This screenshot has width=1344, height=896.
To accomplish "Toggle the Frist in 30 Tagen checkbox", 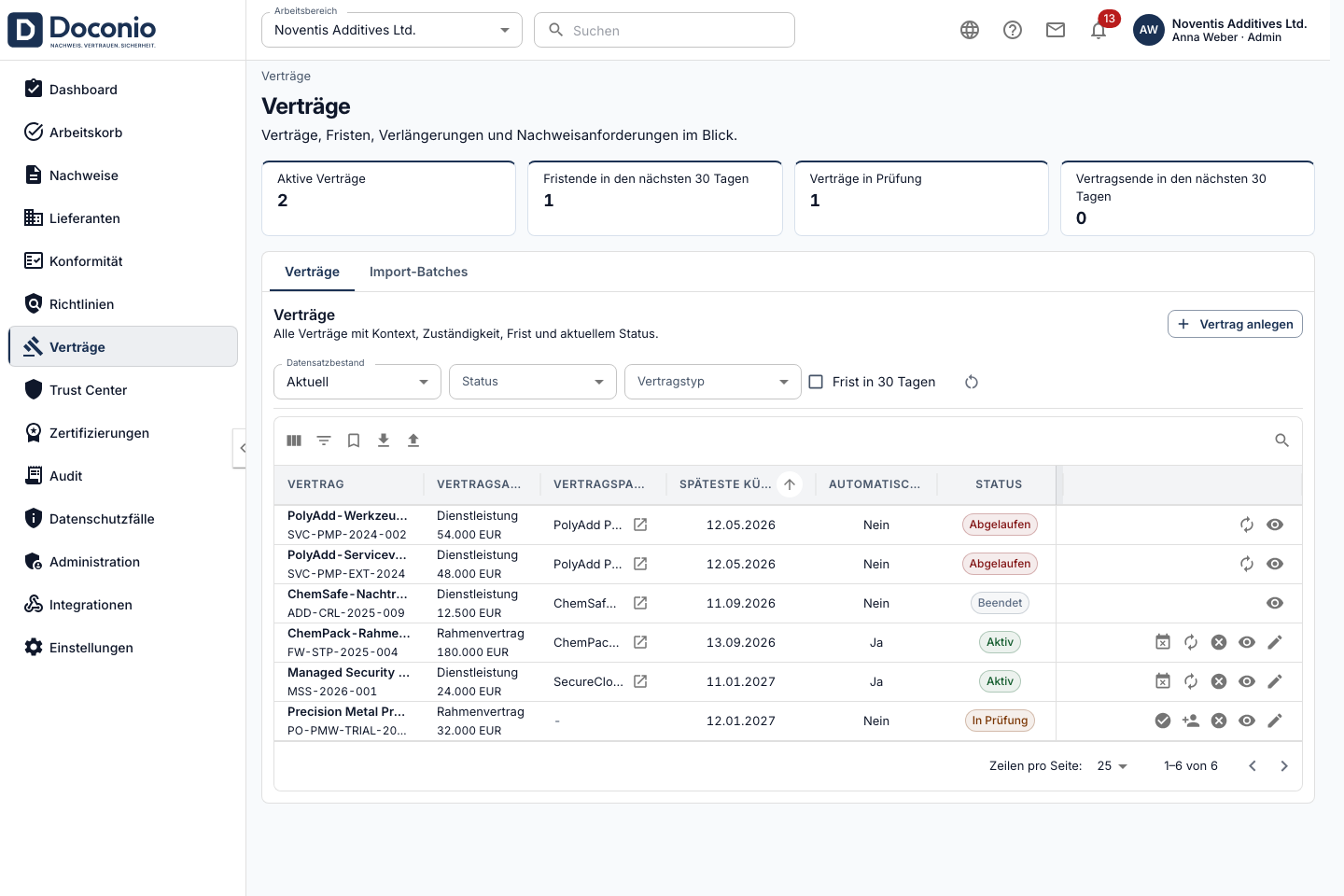I will point(816,382).
